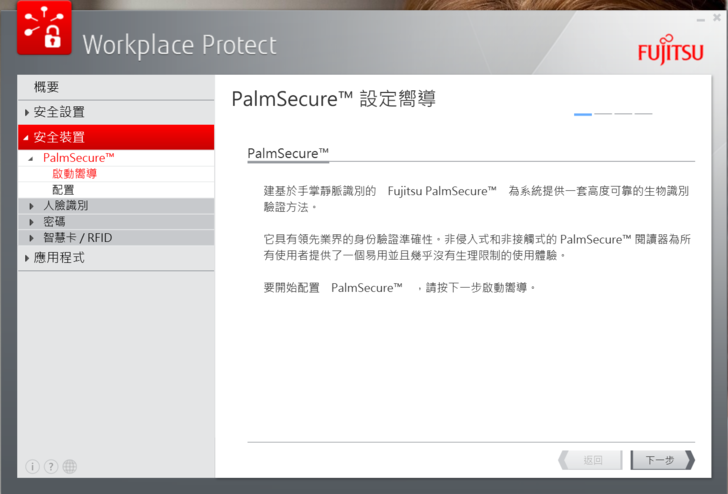The width and height of the screenshot is (728, 494).
Task: Select 啟動嚮導 under PalmSecure
Action: 74,174
